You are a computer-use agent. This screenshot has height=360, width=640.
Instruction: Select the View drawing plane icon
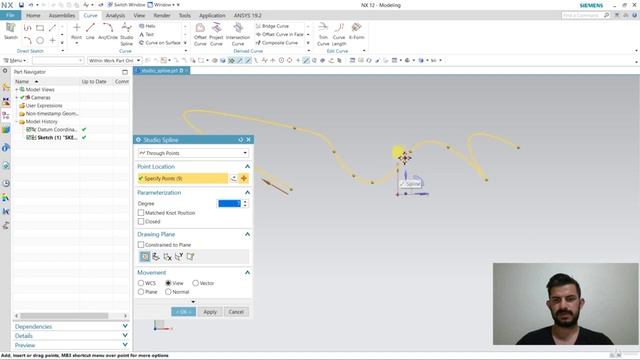[x=145, y=256]
